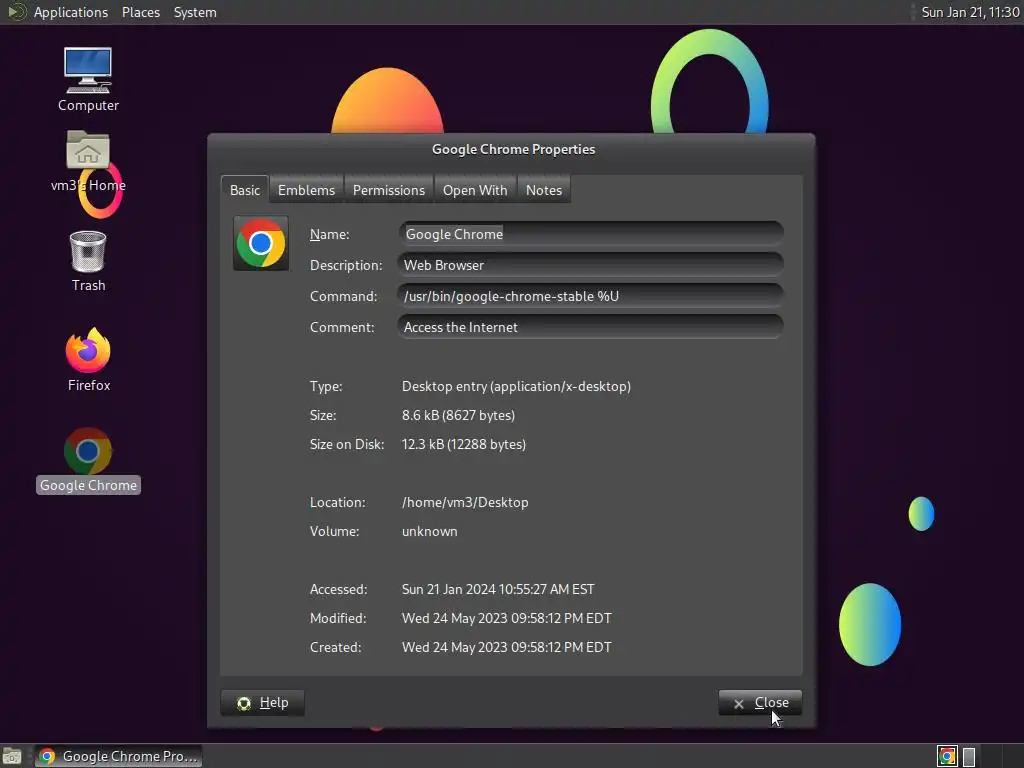Click into the Name field
The height and width of the screenshot is (768, 1024).
(591, 234)
